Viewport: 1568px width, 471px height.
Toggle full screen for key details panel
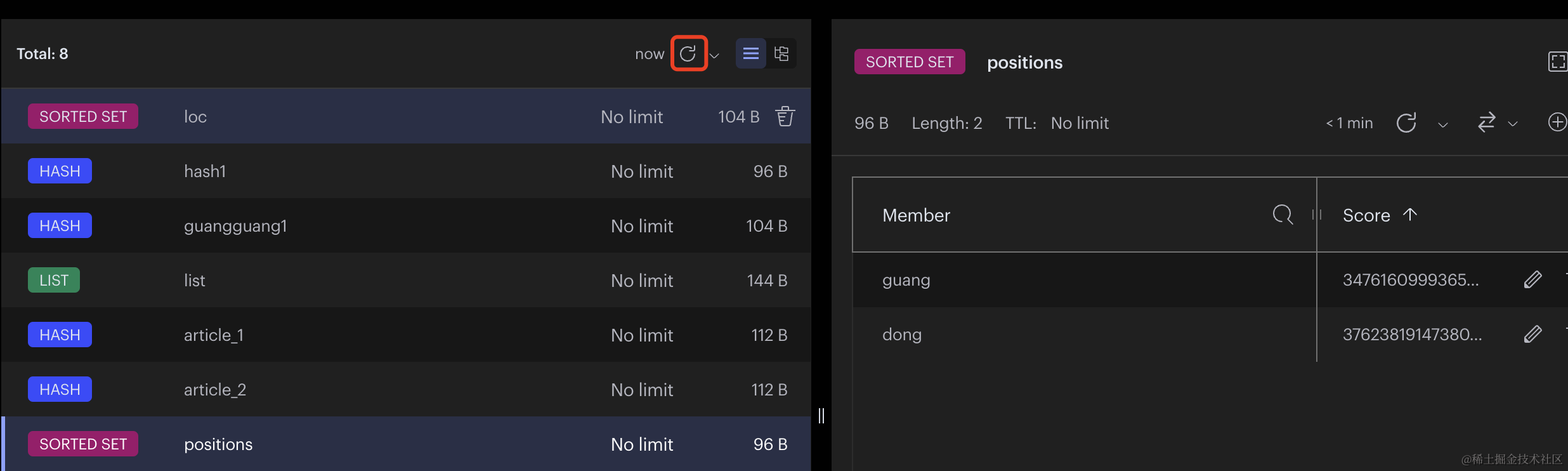[x=1557, y=62]
